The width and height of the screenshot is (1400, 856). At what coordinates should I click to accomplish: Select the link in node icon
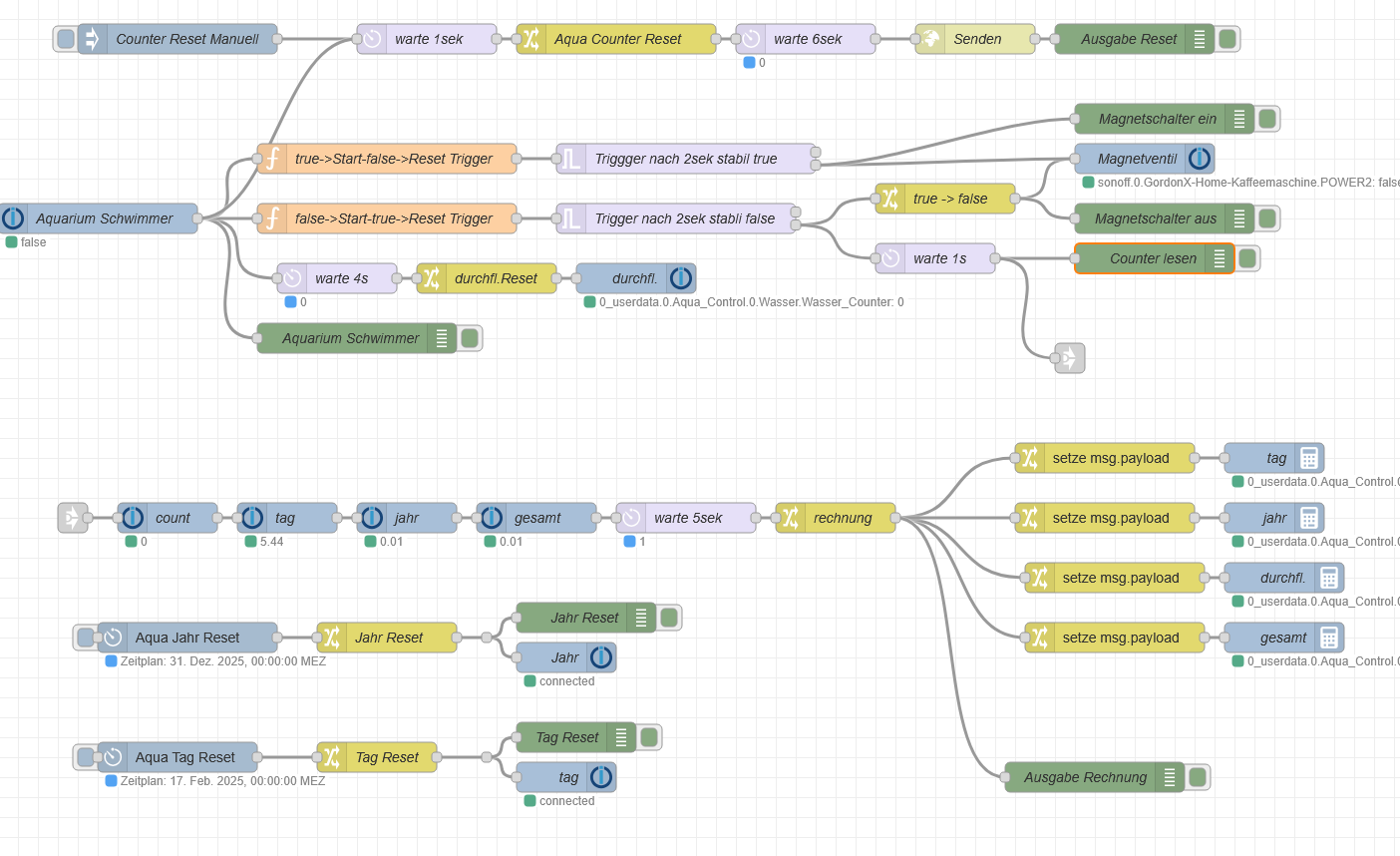[x=73, y=518]
